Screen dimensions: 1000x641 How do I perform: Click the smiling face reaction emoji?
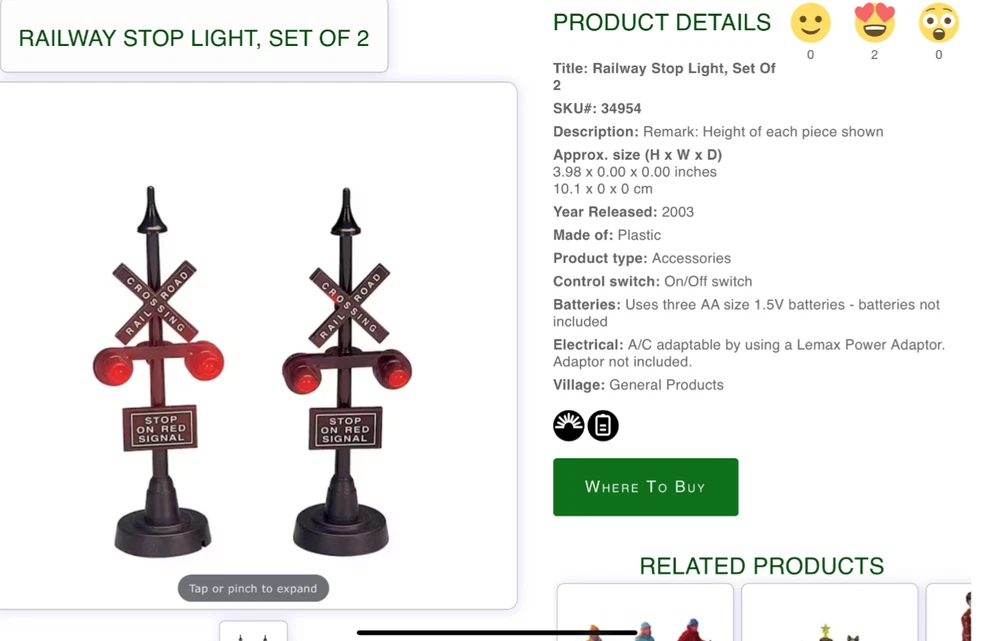point(810,23)
